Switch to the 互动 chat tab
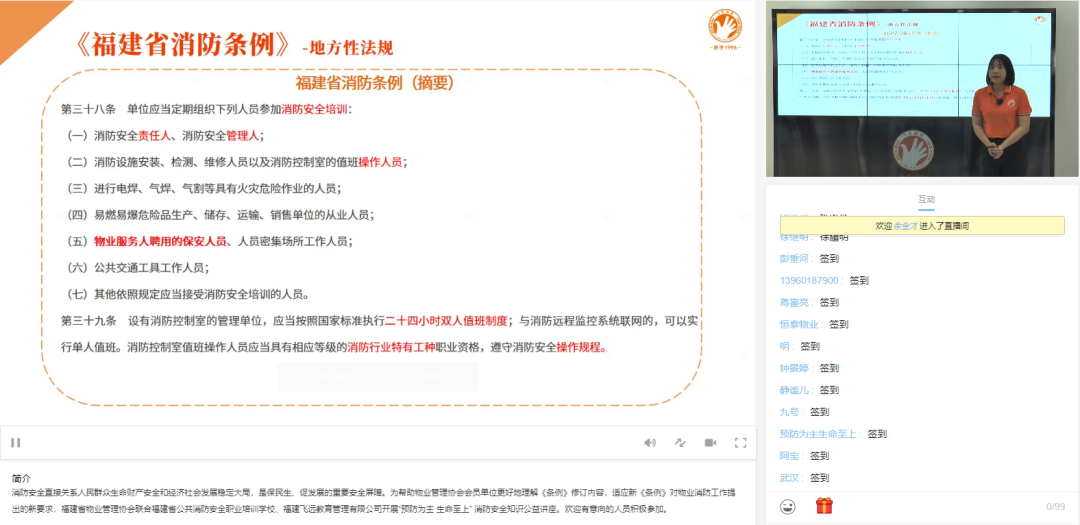 click(926, 200)
